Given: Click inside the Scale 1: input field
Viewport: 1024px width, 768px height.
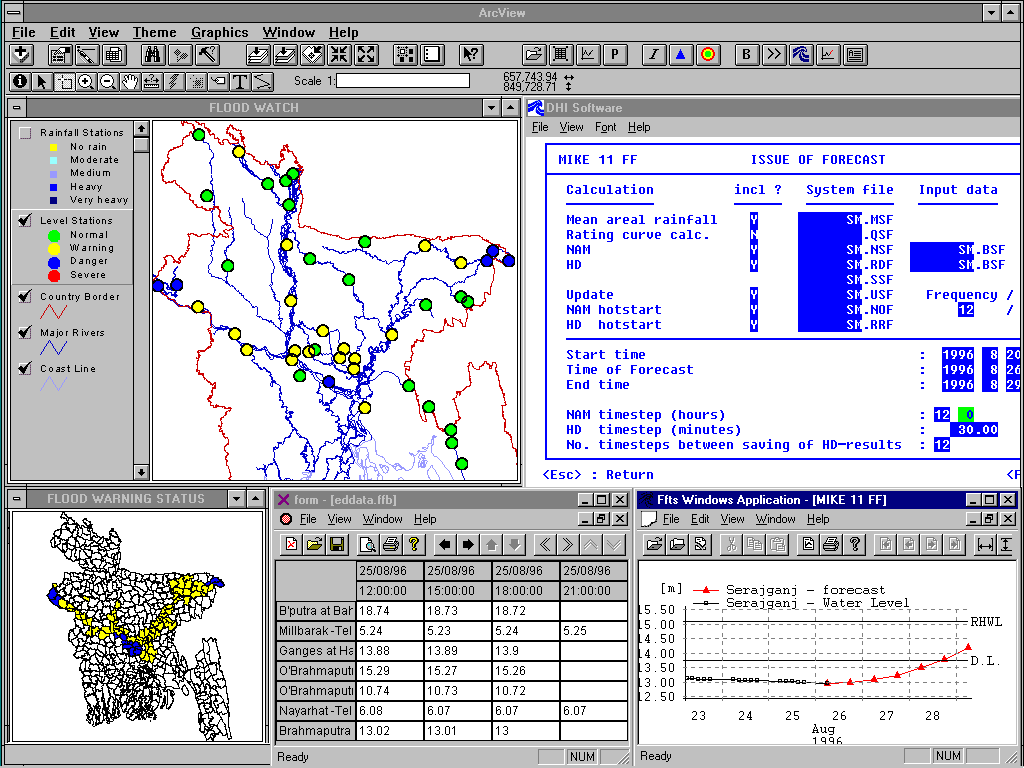Looking at the screenshot, I should pos(402,81).
